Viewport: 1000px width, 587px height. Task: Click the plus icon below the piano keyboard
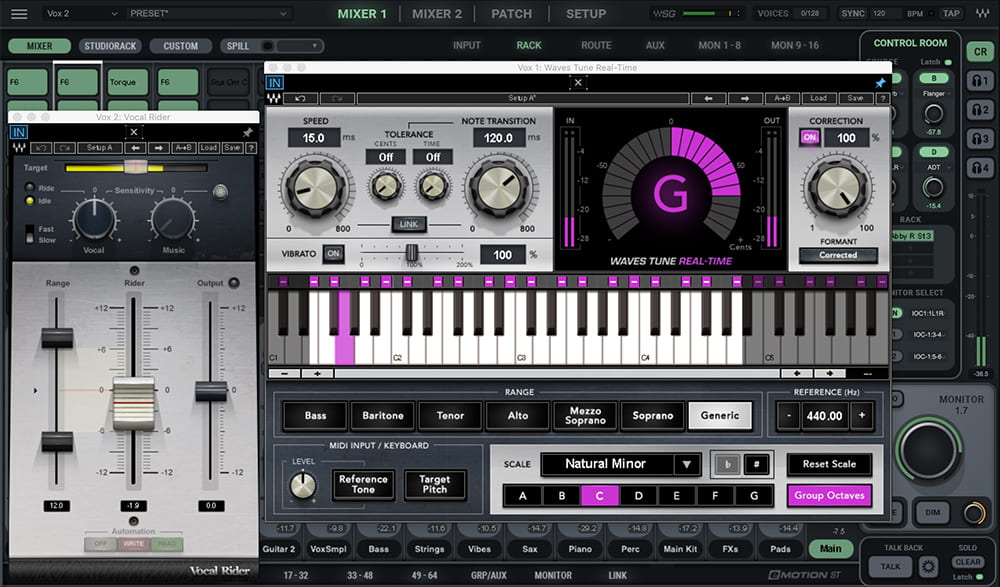[316, 374]
